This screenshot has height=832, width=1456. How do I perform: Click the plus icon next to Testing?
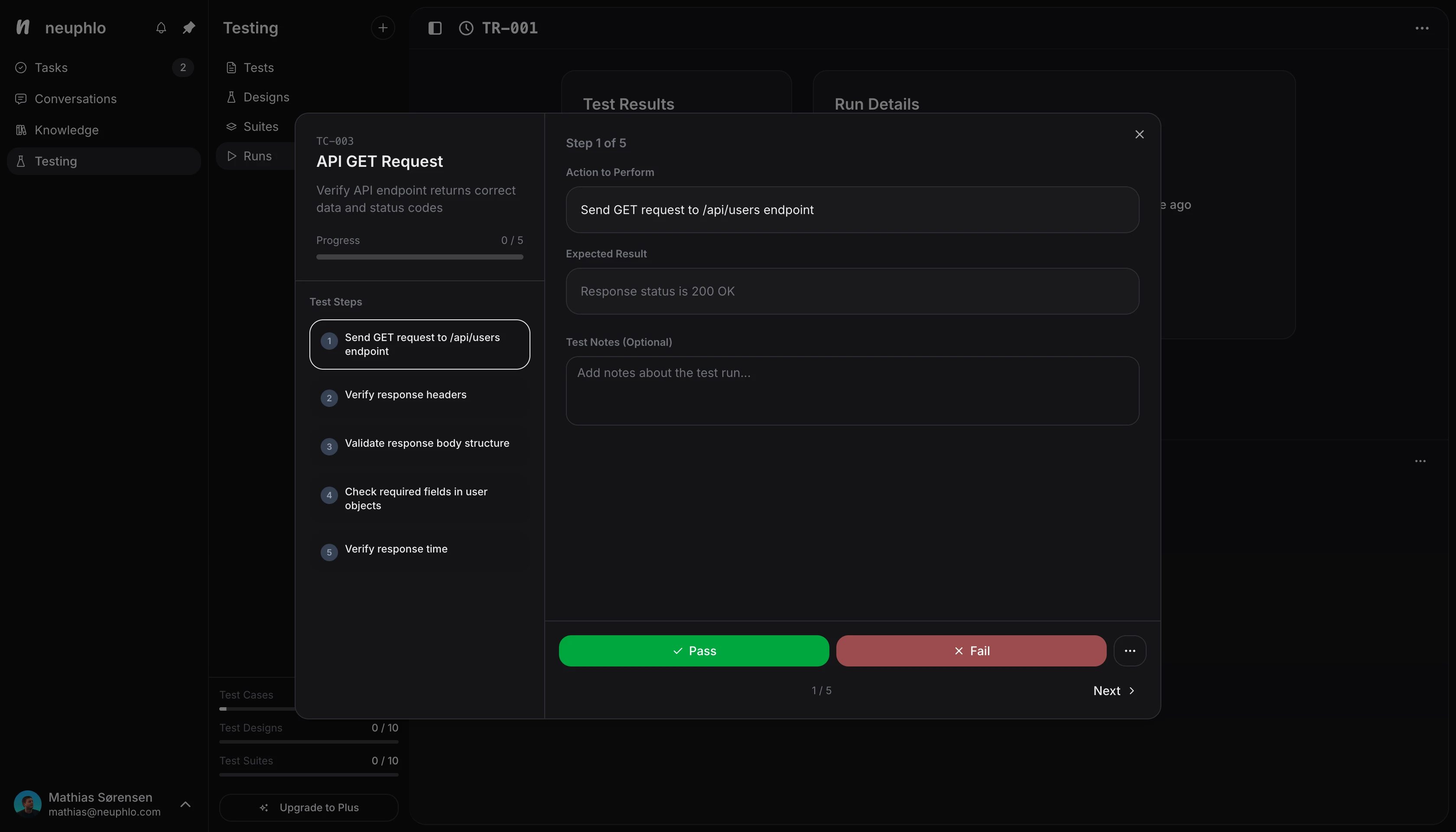click(382, 27)
